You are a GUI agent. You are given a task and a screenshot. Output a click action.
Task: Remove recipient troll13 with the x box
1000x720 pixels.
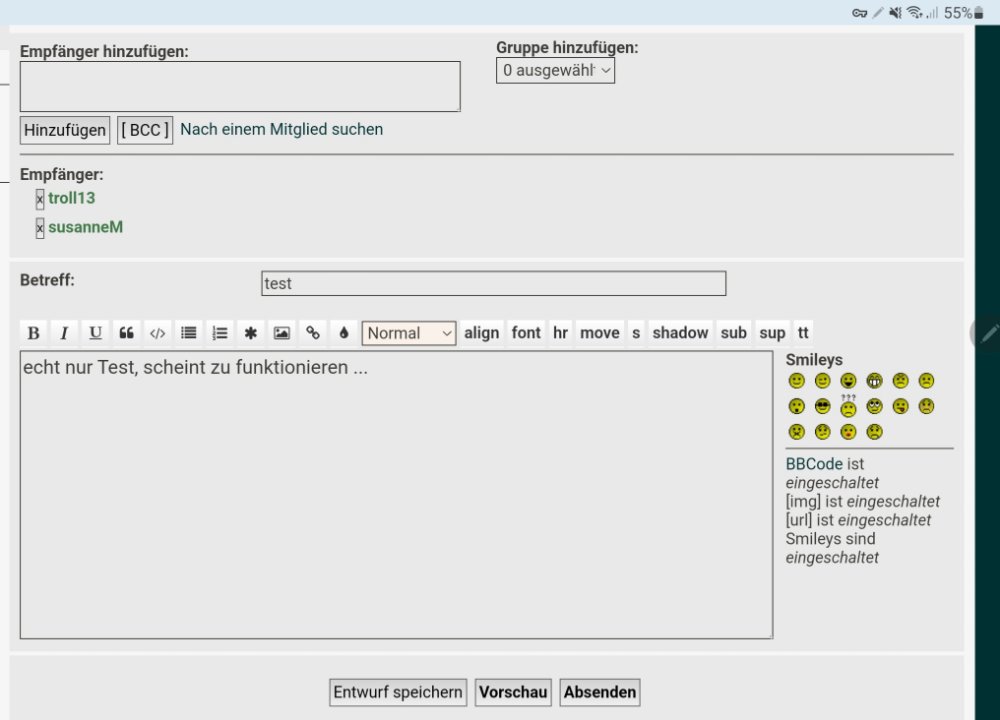[x=40, y=199]
